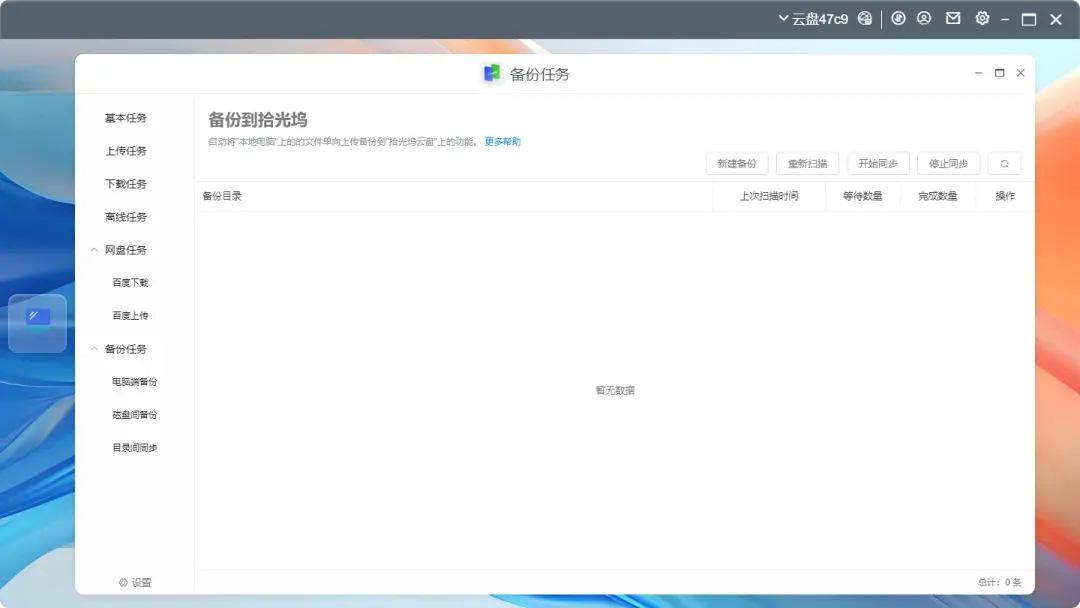Image resolution: width=1080 pixels, height=608 pixels.
Task: Select 下载任务 in sidebar
Action: (125, 184)
